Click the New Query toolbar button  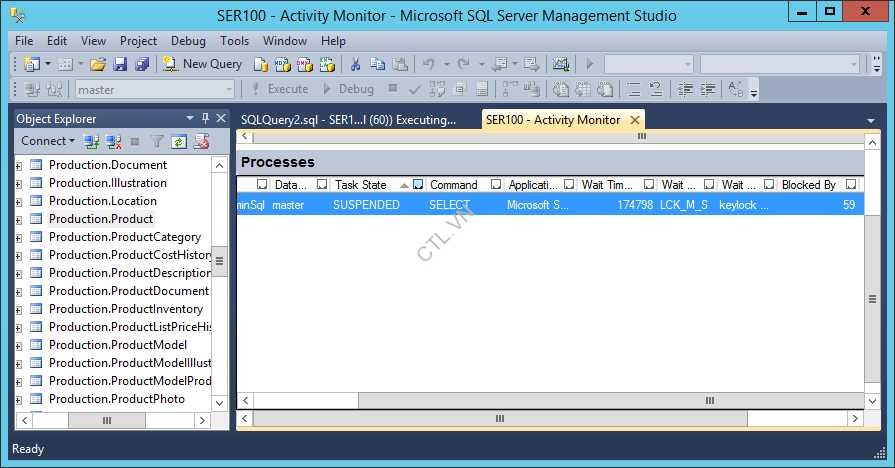[x=203, y=64]
